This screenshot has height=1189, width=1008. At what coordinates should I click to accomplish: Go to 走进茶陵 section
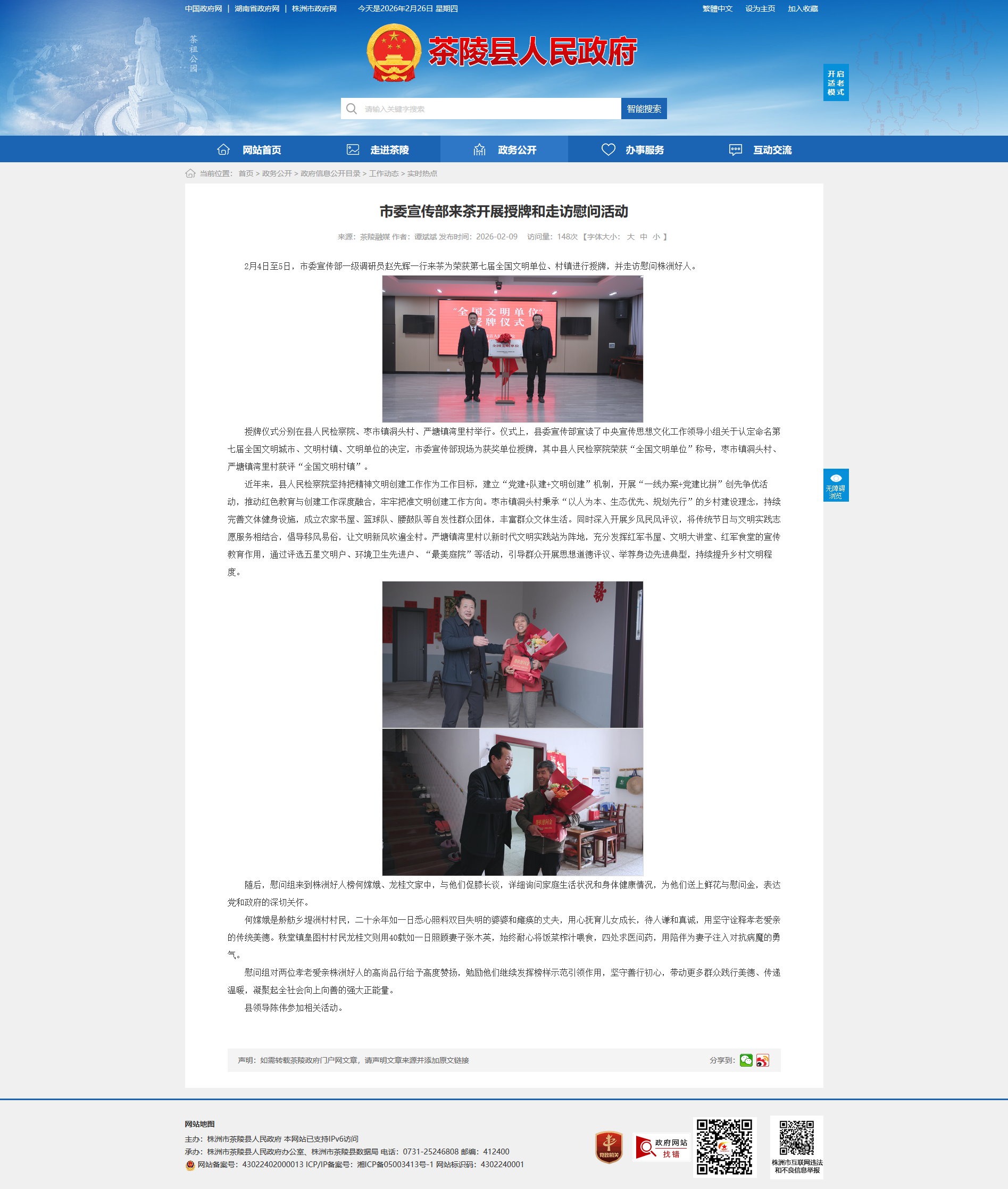click(x=377, y=149)
